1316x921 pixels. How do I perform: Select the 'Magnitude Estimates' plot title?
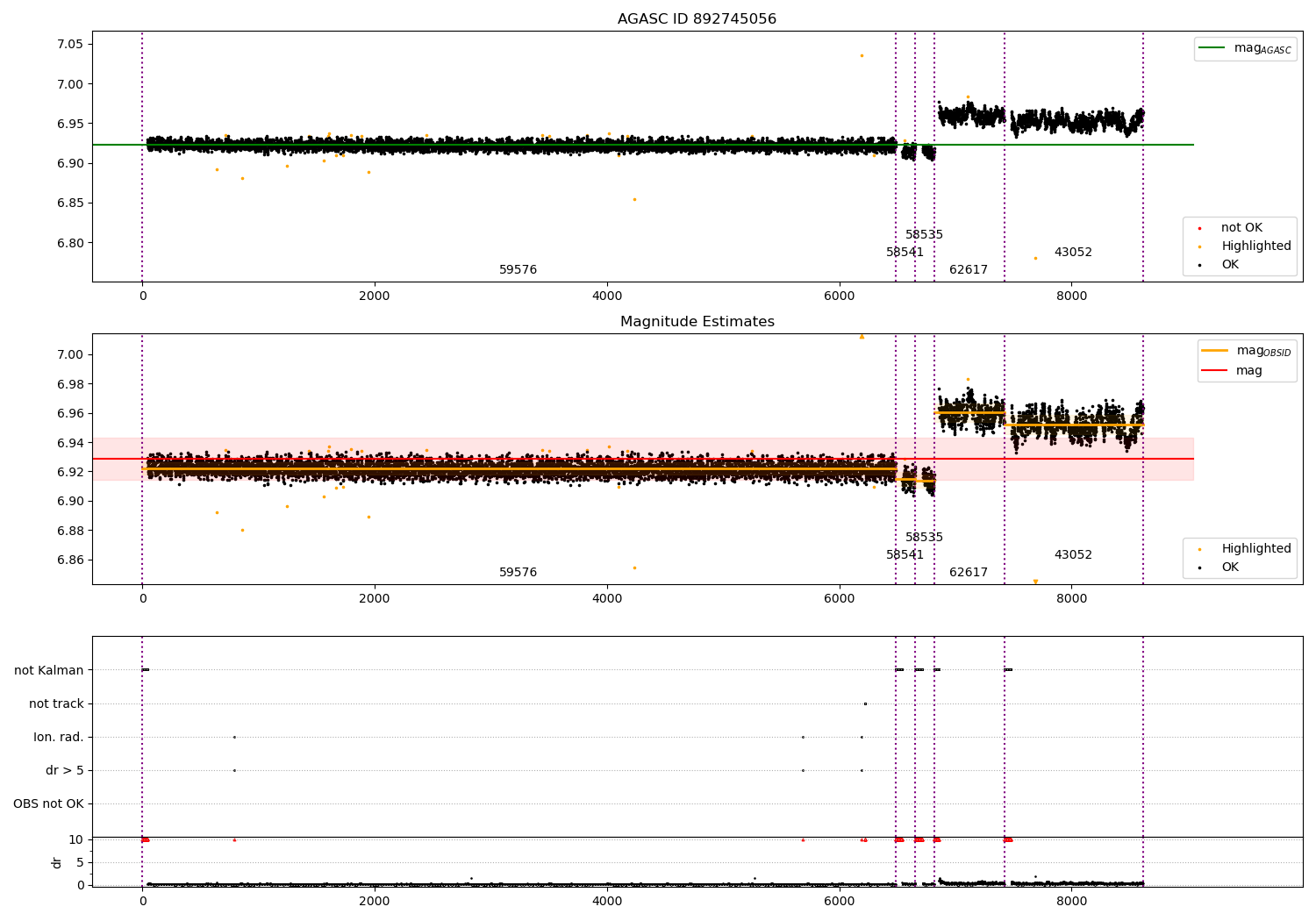click(x=697, y=322)
